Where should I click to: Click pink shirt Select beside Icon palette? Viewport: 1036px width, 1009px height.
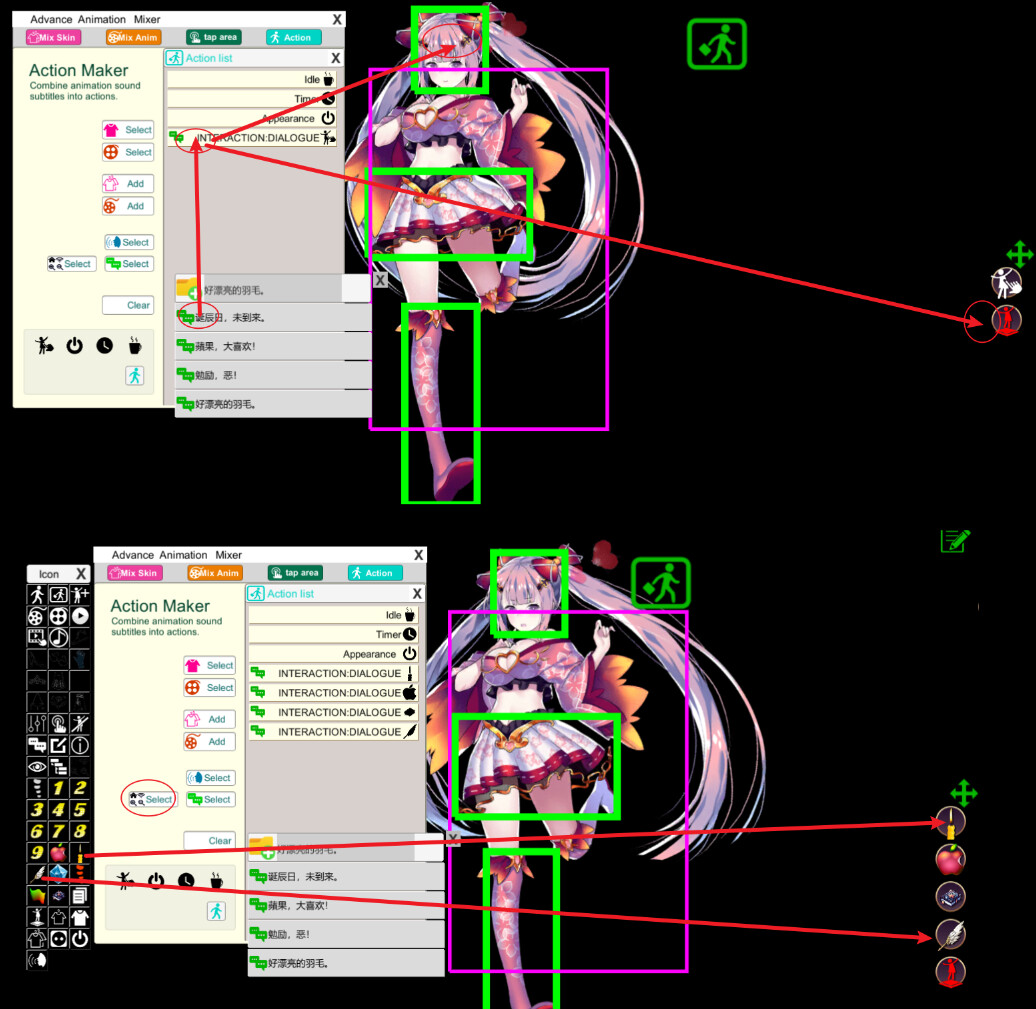coord(209,665)
